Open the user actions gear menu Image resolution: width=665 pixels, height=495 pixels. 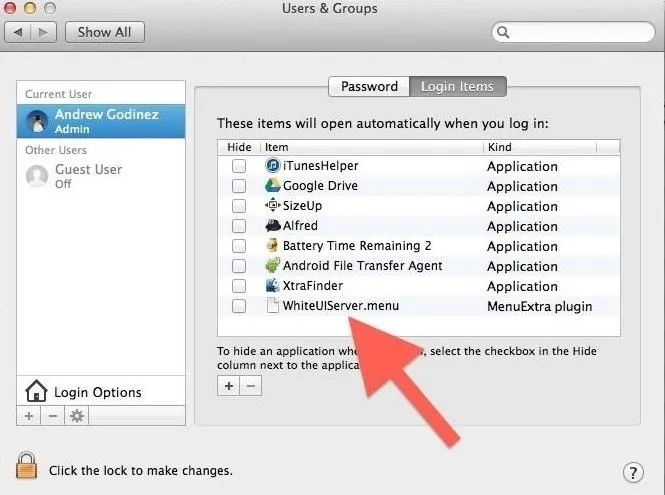point(77,416)
